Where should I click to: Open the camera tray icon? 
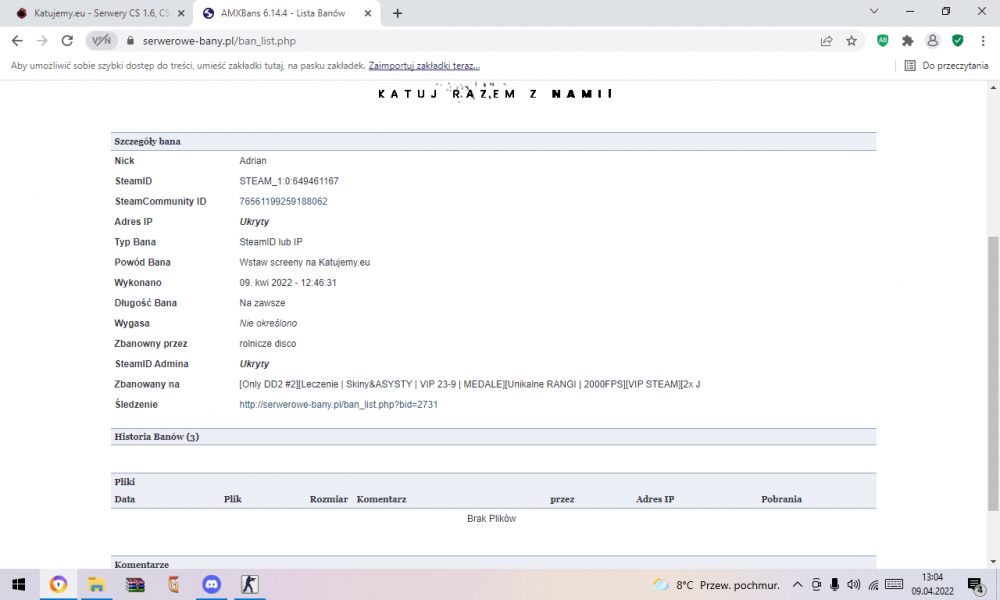pos(816,585)
